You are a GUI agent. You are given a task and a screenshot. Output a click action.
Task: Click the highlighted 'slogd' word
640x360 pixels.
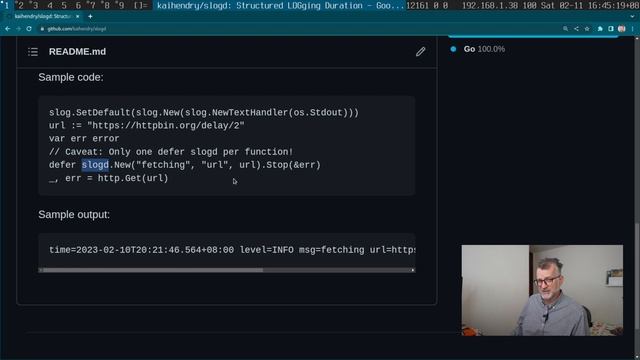95,165
